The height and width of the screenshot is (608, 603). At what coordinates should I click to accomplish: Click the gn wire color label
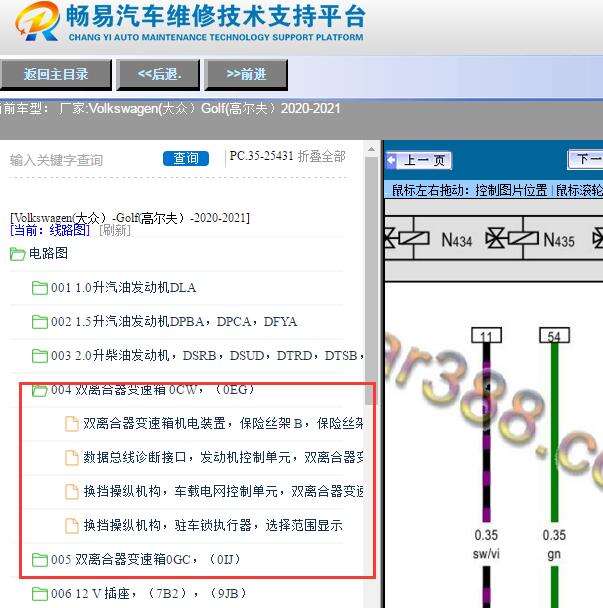tap(554, 554)
